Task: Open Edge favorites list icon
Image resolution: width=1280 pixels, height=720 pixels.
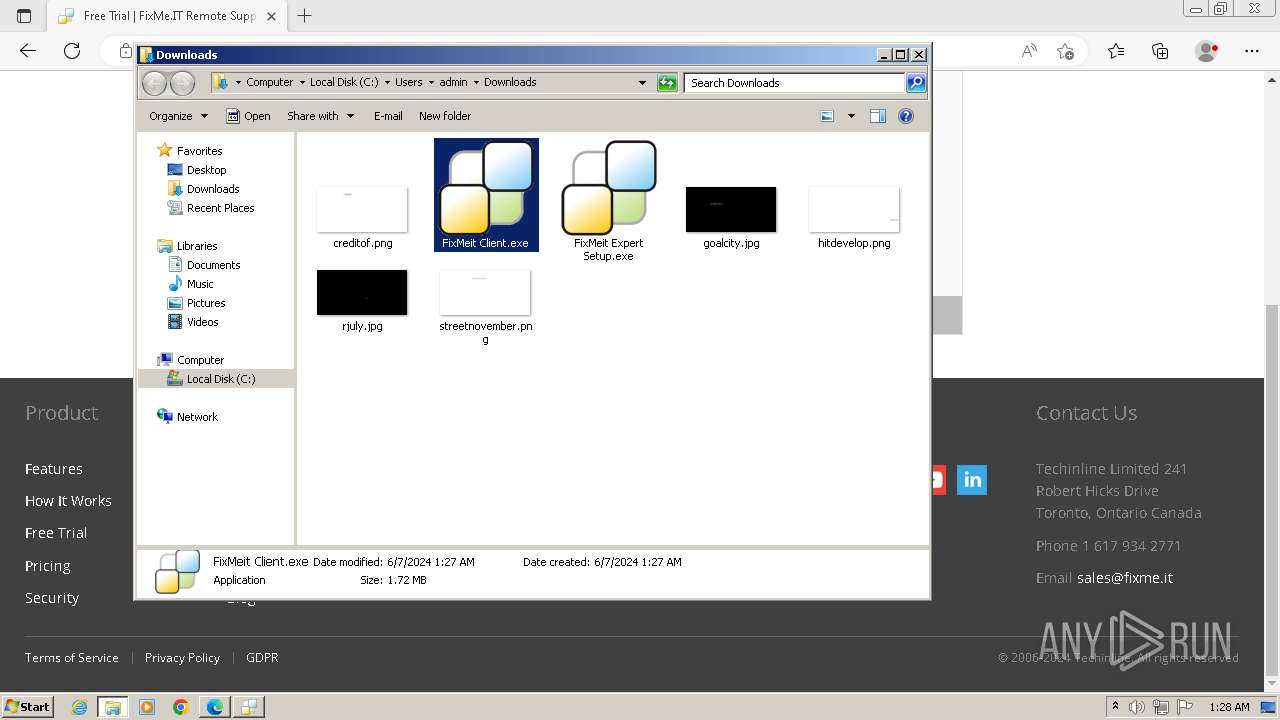Action: (x=1116, y=51)
